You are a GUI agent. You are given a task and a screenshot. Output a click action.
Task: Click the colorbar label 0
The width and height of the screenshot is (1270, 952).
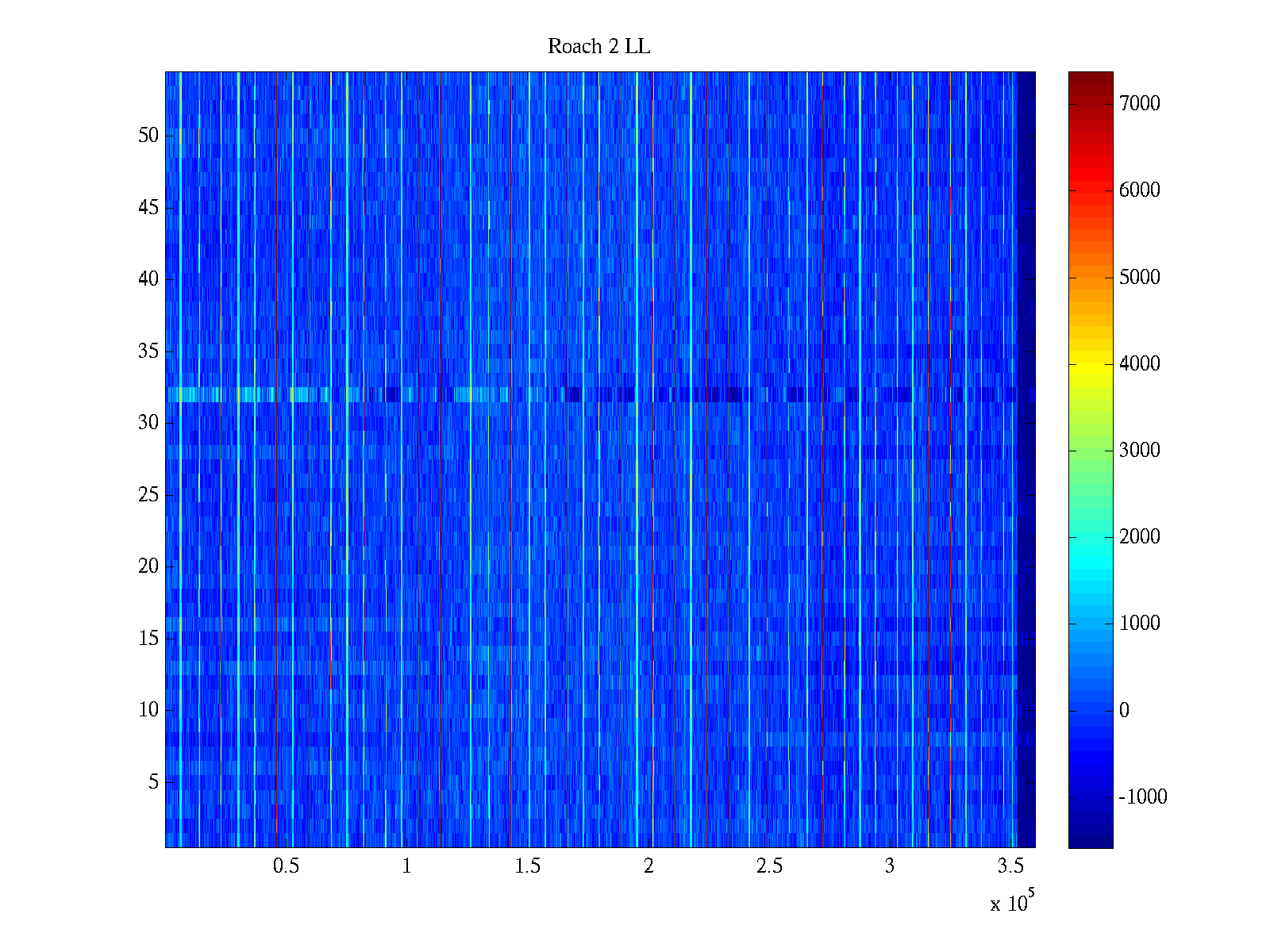pos(1124,711)
